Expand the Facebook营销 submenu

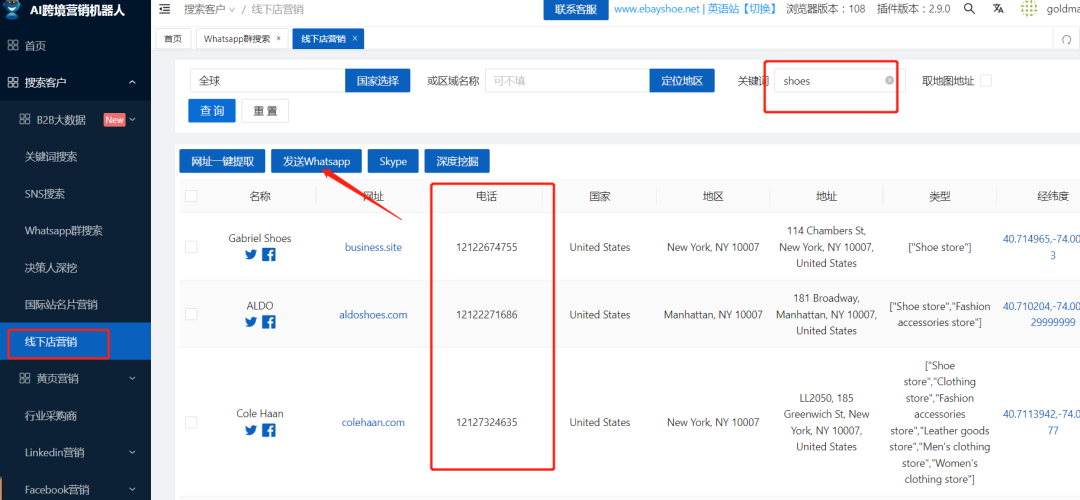pos(132,490)
